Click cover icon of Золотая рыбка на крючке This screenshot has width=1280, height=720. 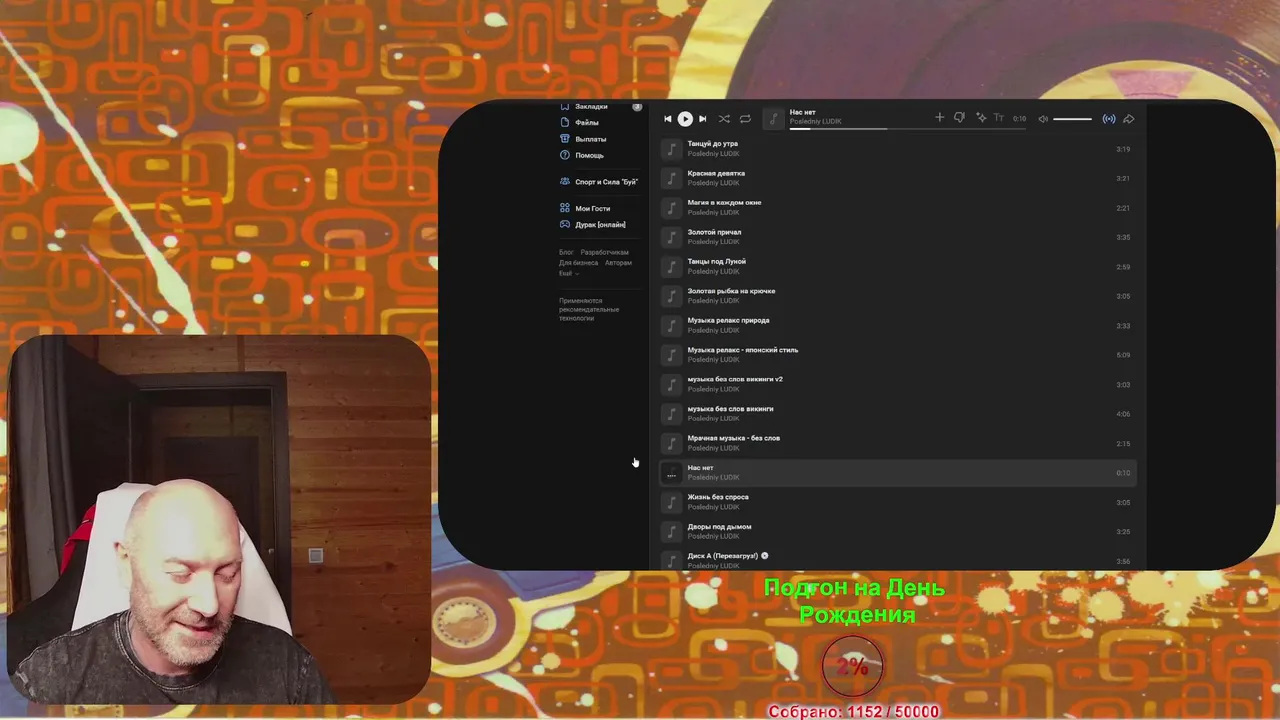[672, 296]
